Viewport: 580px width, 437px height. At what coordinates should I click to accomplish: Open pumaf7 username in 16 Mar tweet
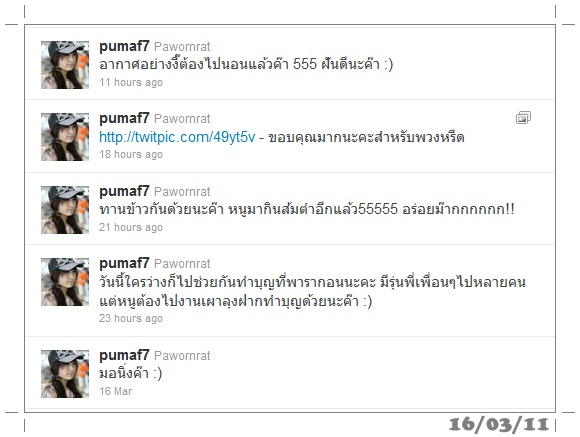tap(124, 356)
